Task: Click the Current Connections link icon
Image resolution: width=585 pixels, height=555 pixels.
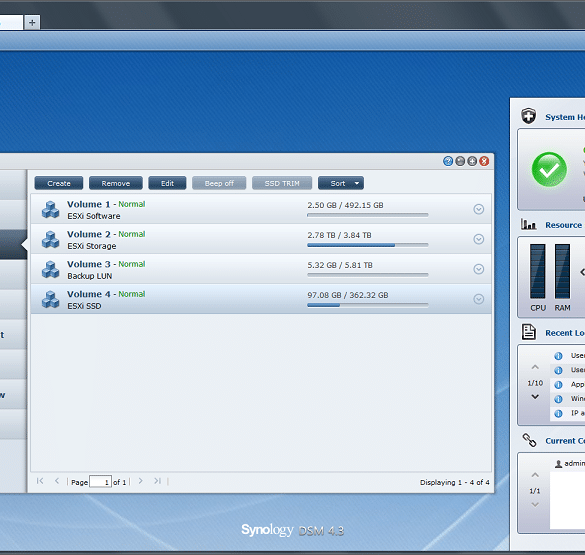Action: pyautogui.click(x=529, y=440)
